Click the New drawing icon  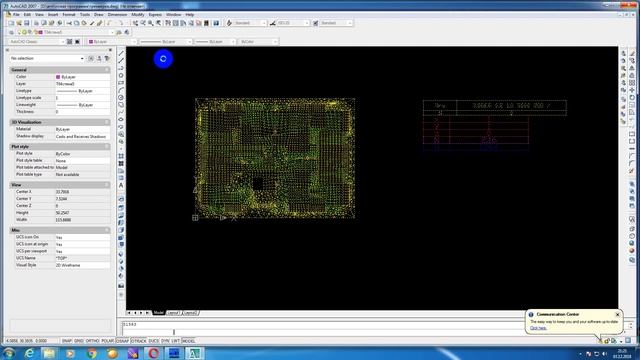click(x=11, y=23)
